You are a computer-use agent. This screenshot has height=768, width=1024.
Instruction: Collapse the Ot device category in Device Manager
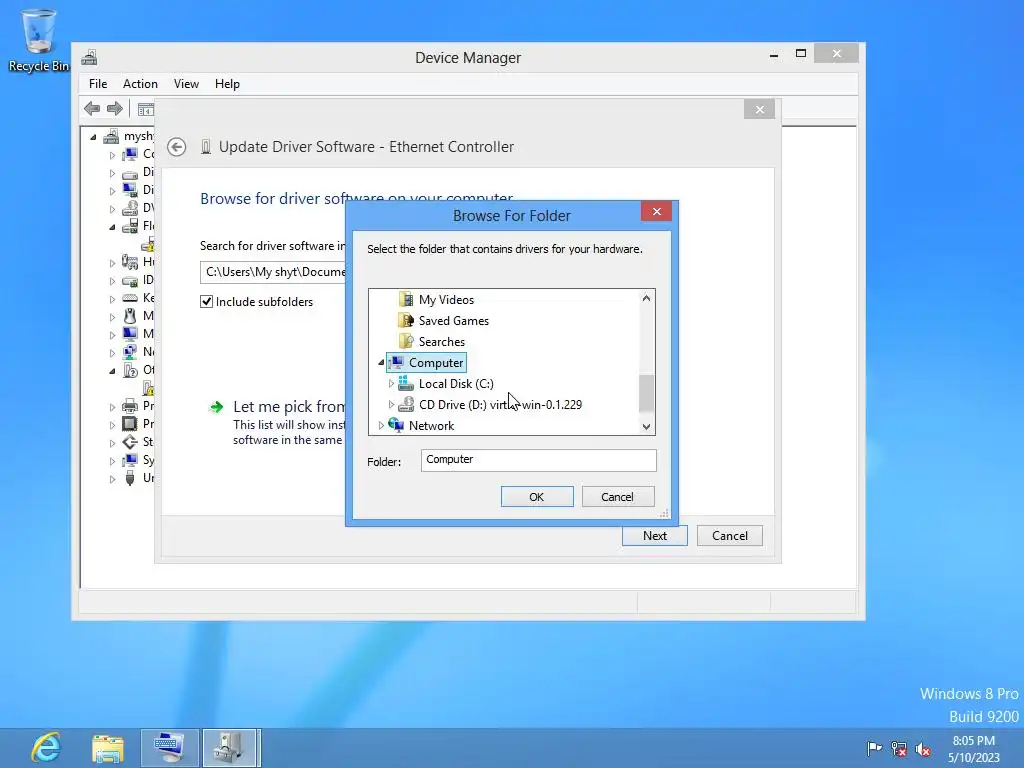(x=112, y=370)
